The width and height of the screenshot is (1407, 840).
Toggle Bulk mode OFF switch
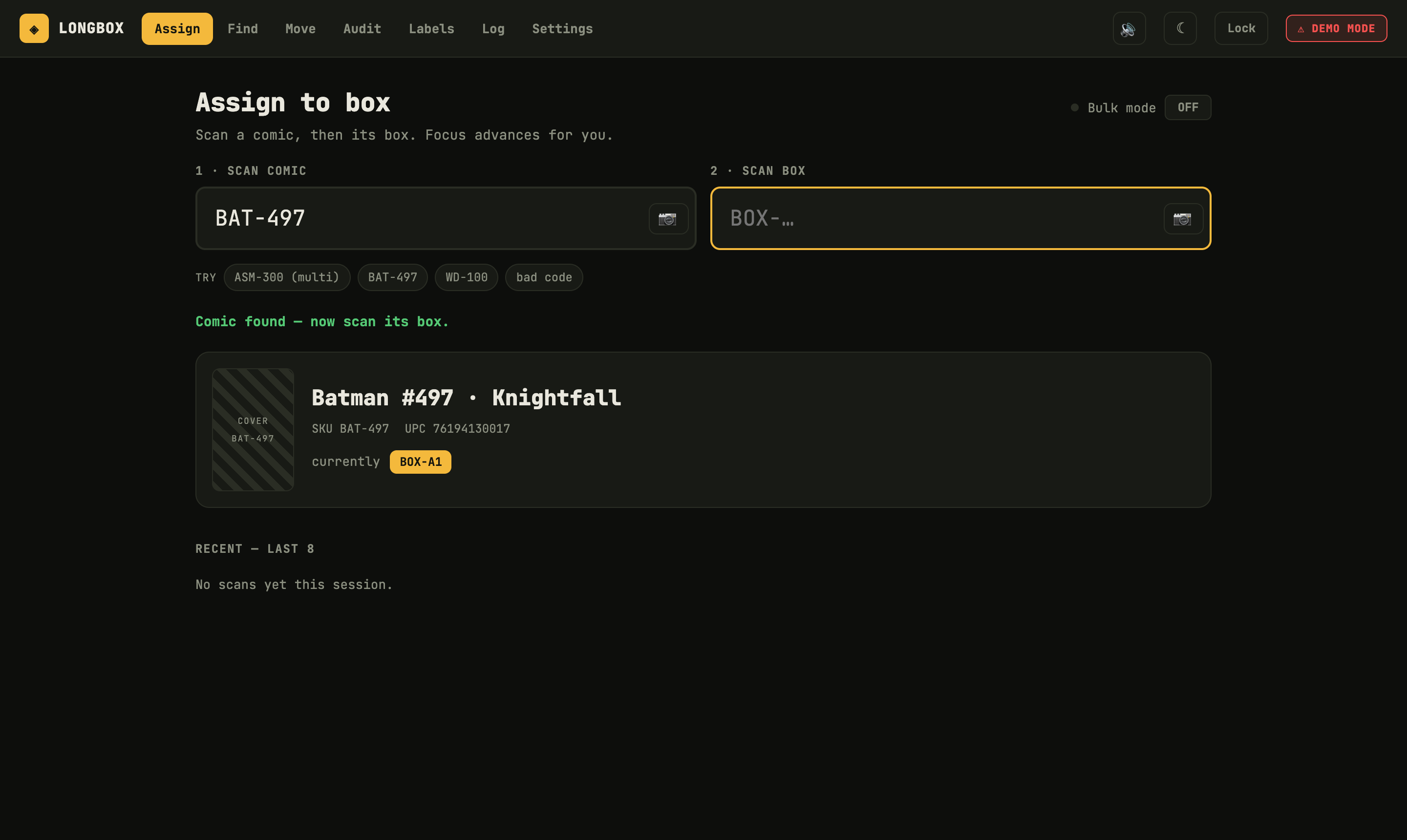(1187, 107)
